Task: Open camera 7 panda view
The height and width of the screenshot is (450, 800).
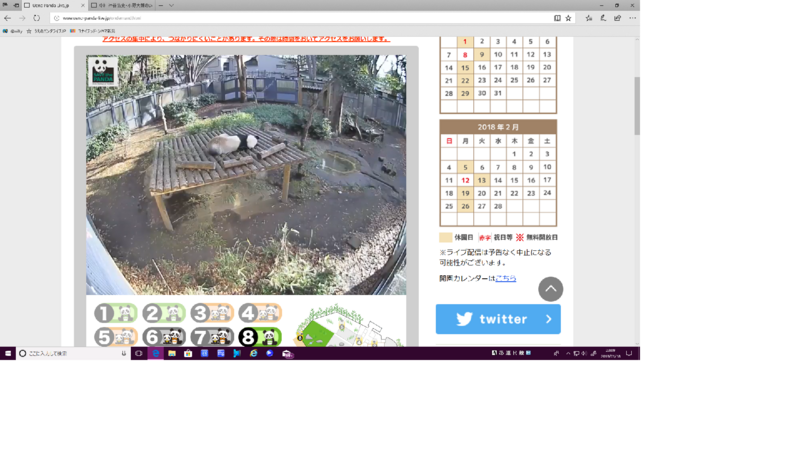Action: point(212,337)
